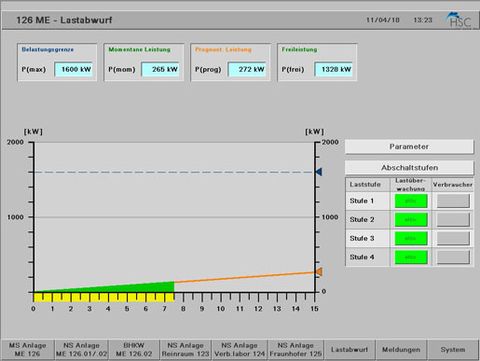Click the blue P(max) limit marker triangle
Image resolution: width=480 pixels, height=361 pixels.
click(319, 172)
